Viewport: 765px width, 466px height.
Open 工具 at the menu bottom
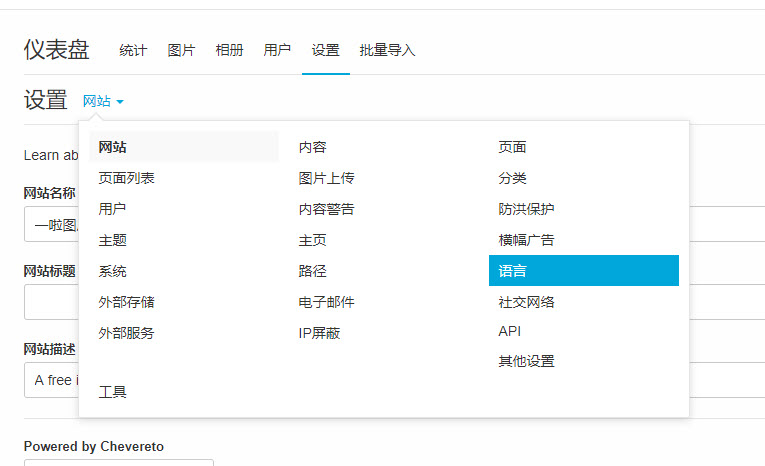click(113, 392)
